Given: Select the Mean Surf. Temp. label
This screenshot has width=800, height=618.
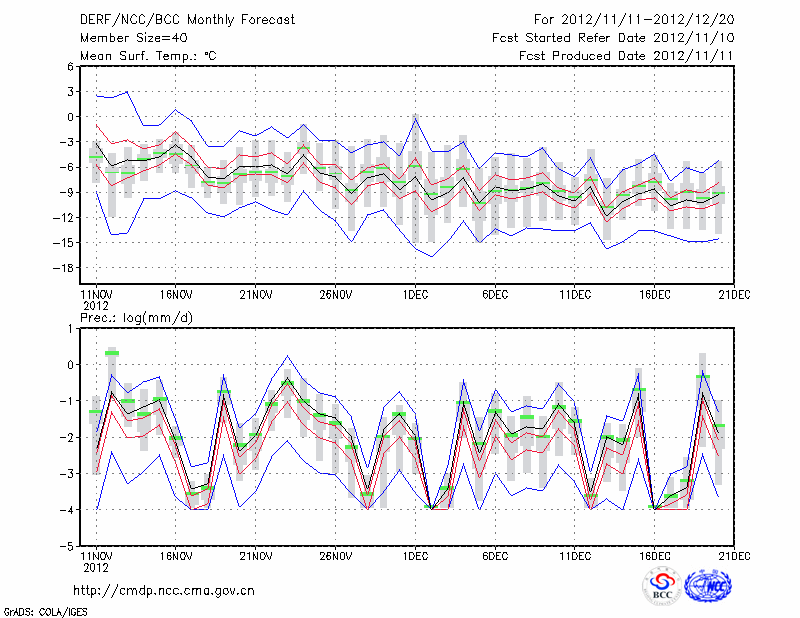Looking at the screenshot, I should (x=148, y=56).
